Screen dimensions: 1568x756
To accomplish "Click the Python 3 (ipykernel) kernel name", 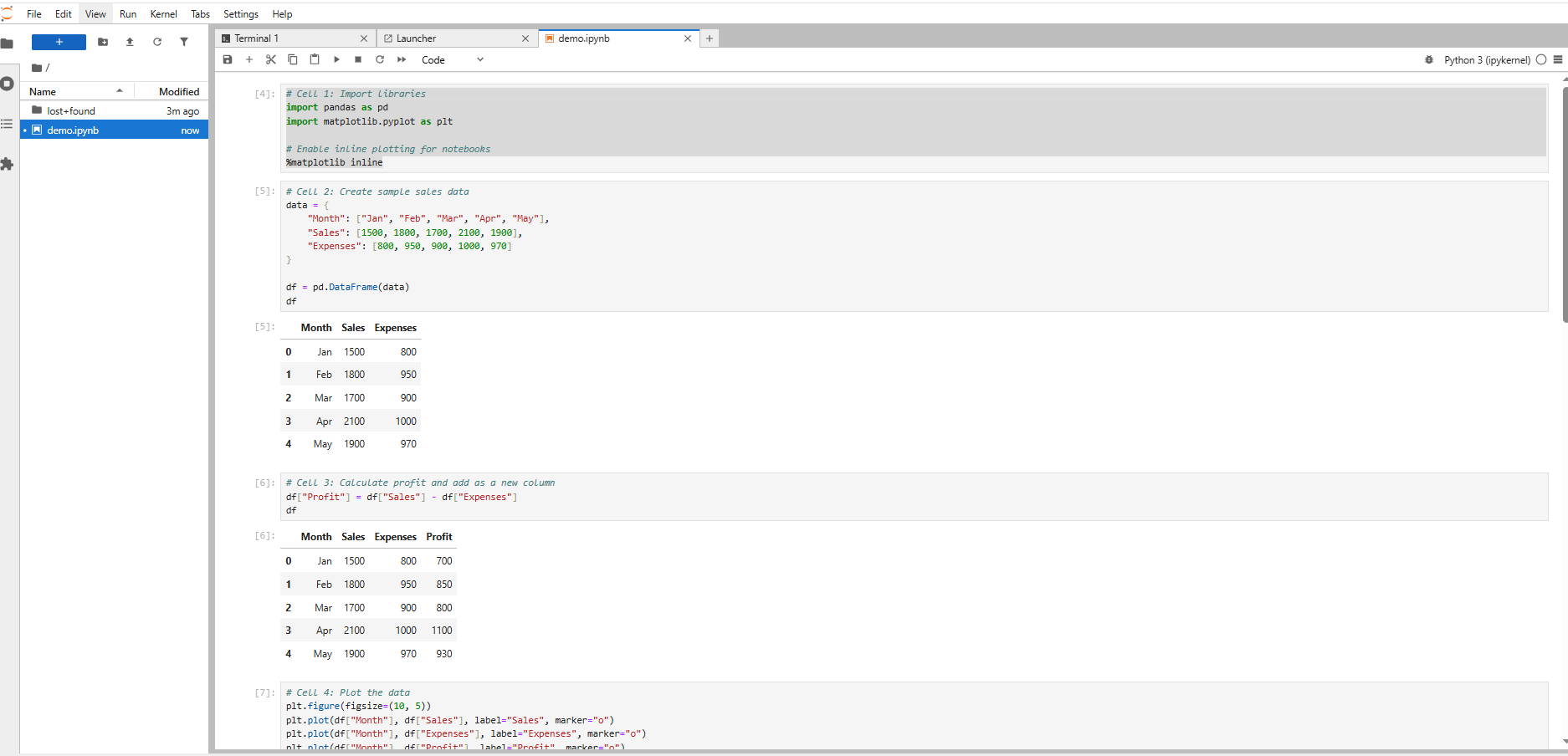I will click(x=1487, y=59).
